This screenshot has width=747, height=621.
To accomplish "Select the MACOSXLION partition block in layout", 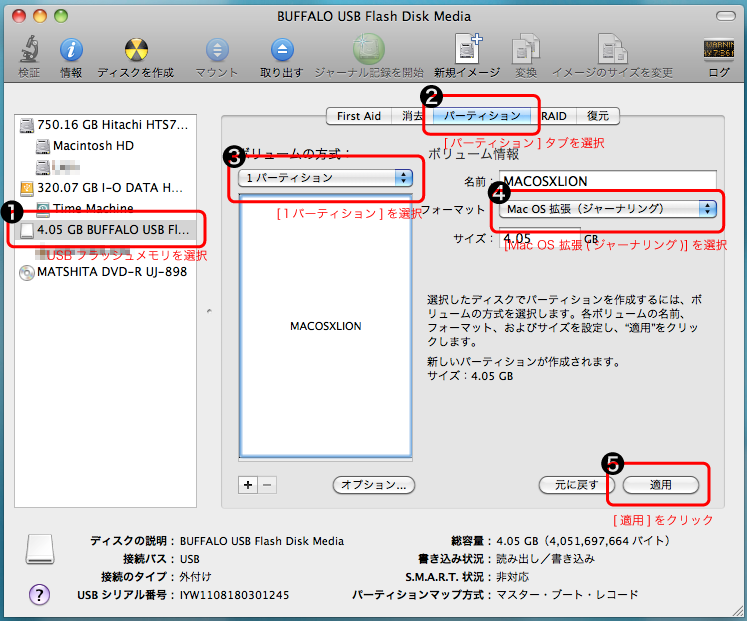I will 326,326.
